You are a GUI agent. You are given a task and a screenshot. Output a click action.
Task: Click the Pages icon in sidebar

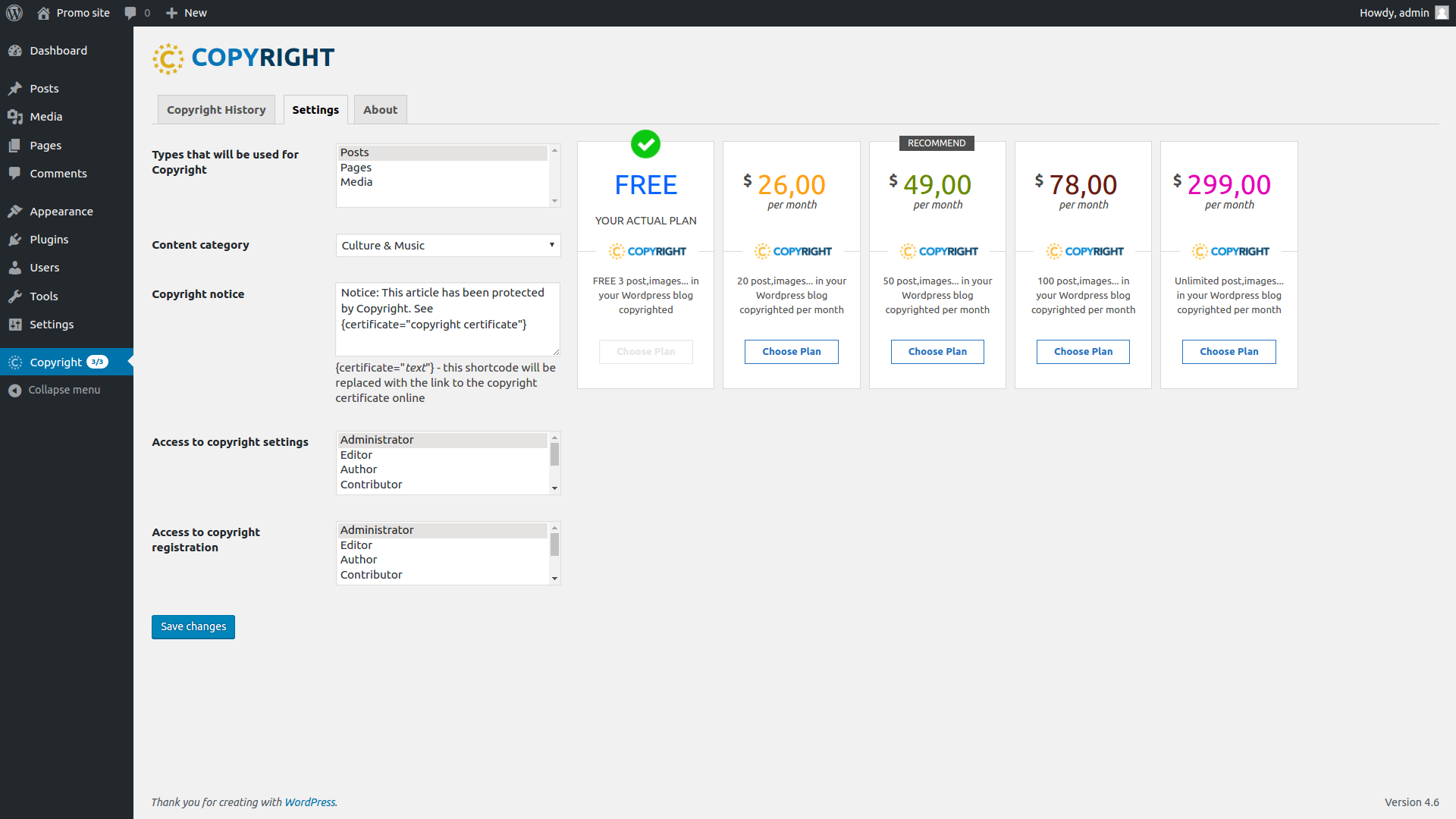click(x=15, y=146)
